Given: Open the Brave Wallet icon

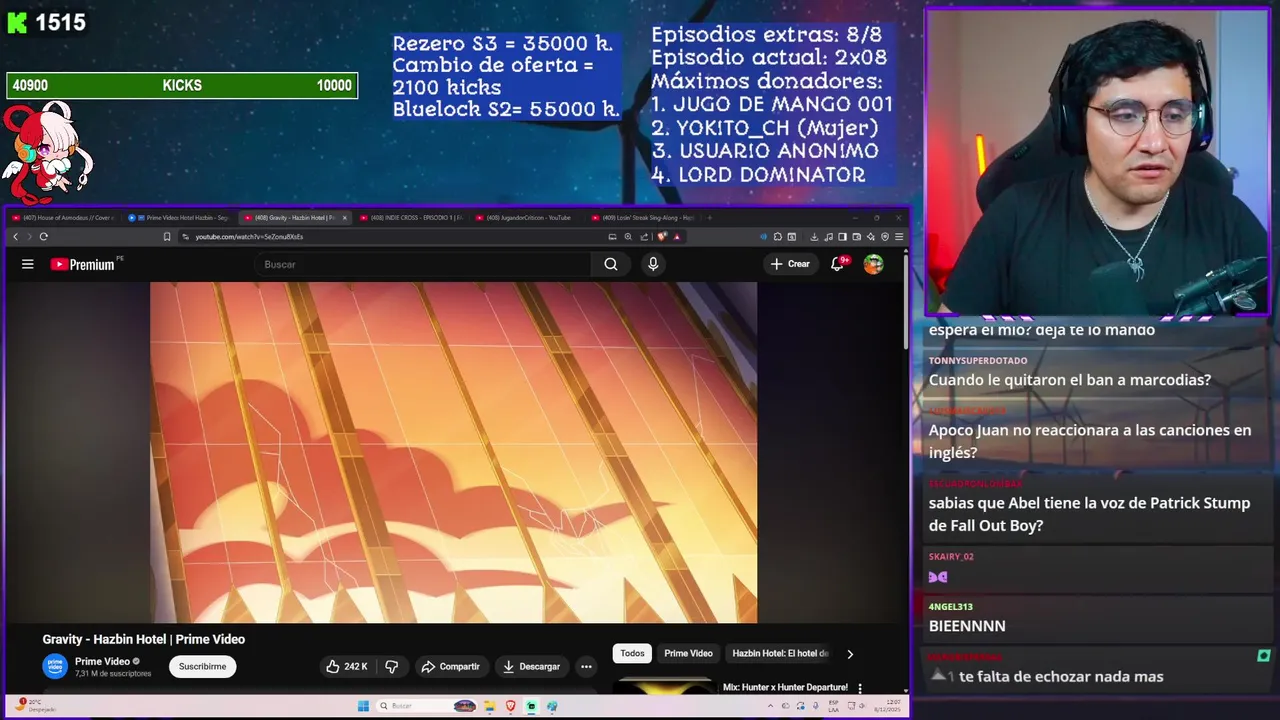Looking at the screenshot, I should (x=857, y=237).
